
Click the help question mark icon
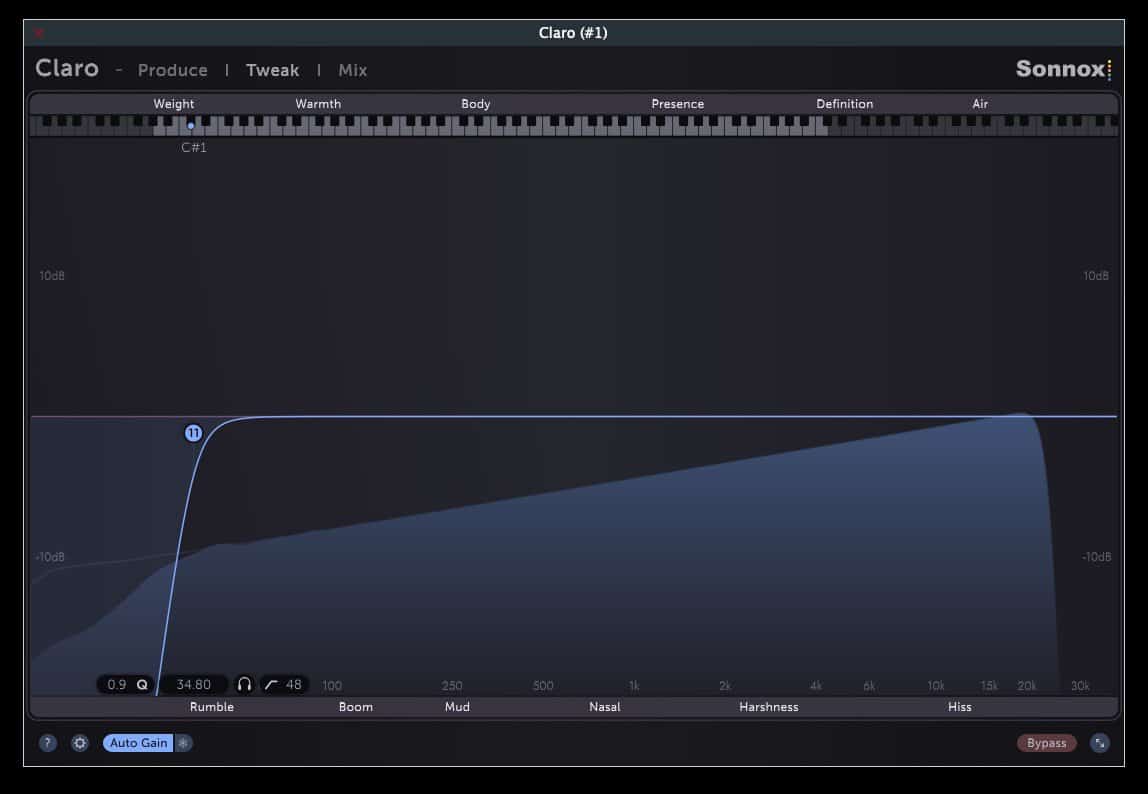click(47, 743)
